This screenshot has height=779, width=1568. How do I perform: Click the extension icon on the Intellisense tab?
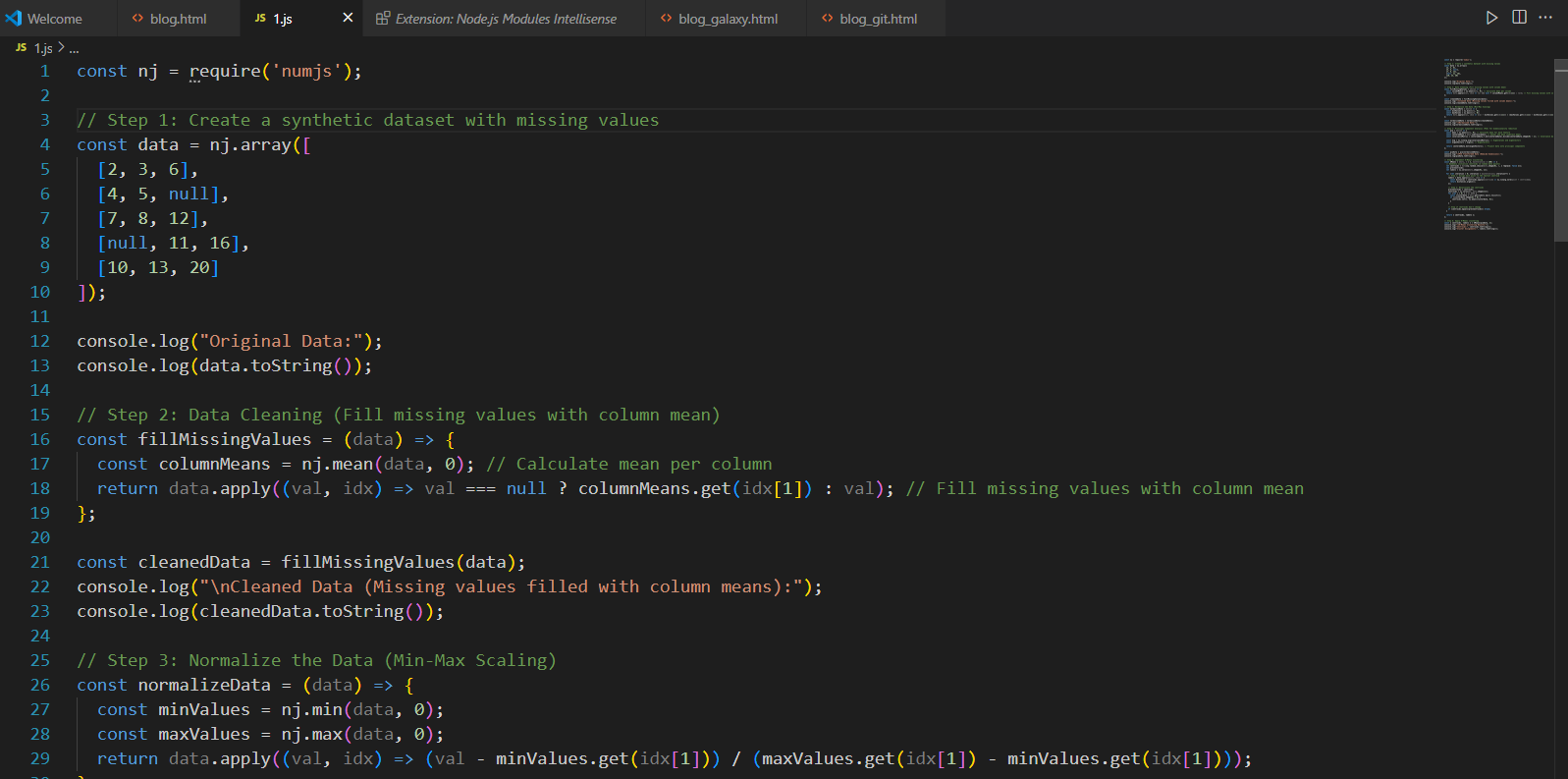(x=383, y=19)
